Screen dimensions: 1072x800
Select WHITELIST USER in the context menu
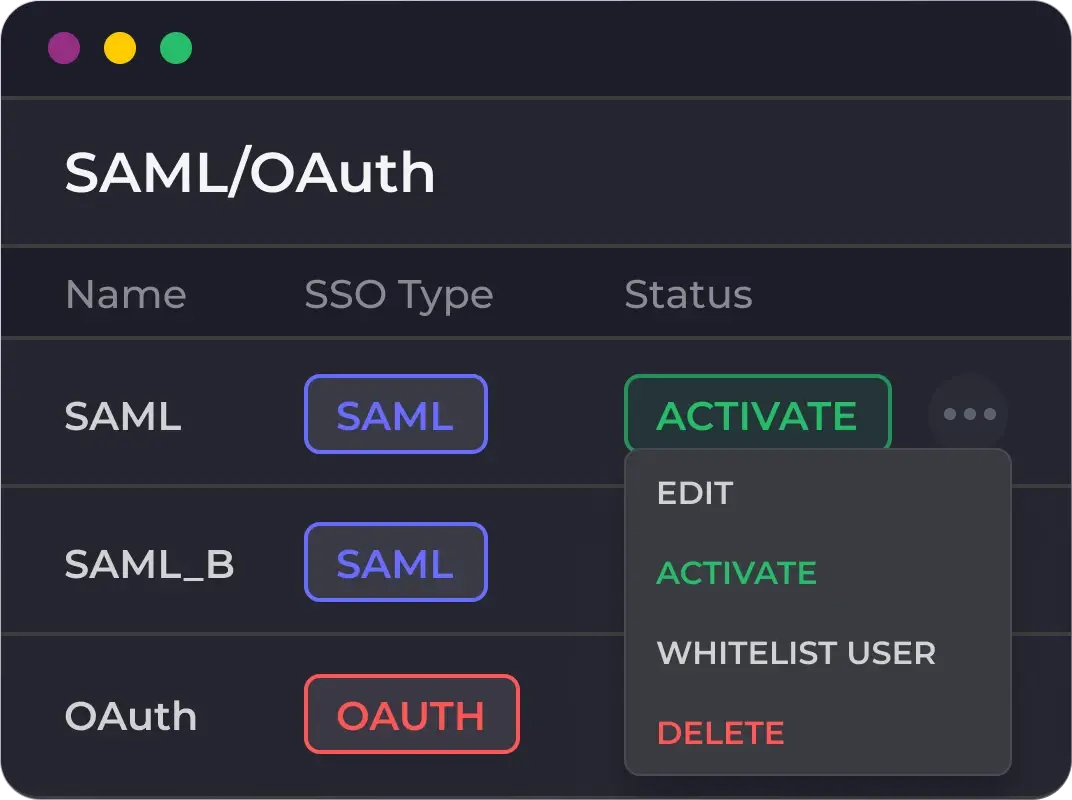[x=795, y=653]
